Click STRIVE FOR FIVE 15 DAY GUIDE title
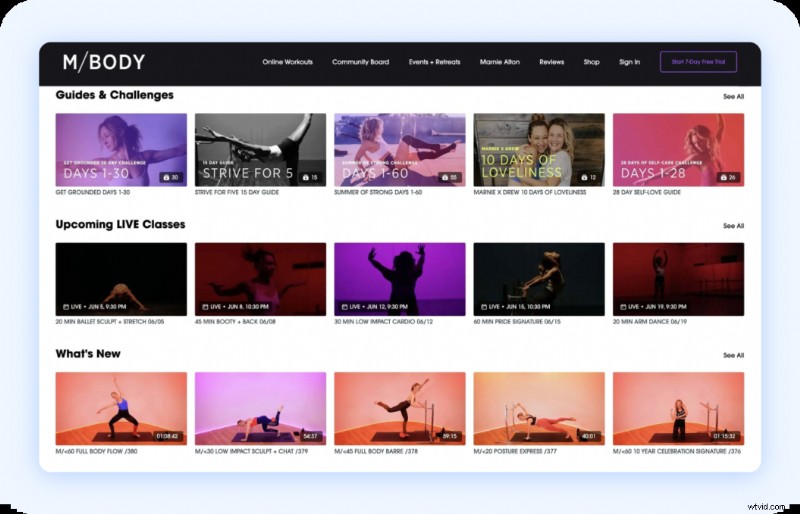The image size is (800, 514). (237, 192)
